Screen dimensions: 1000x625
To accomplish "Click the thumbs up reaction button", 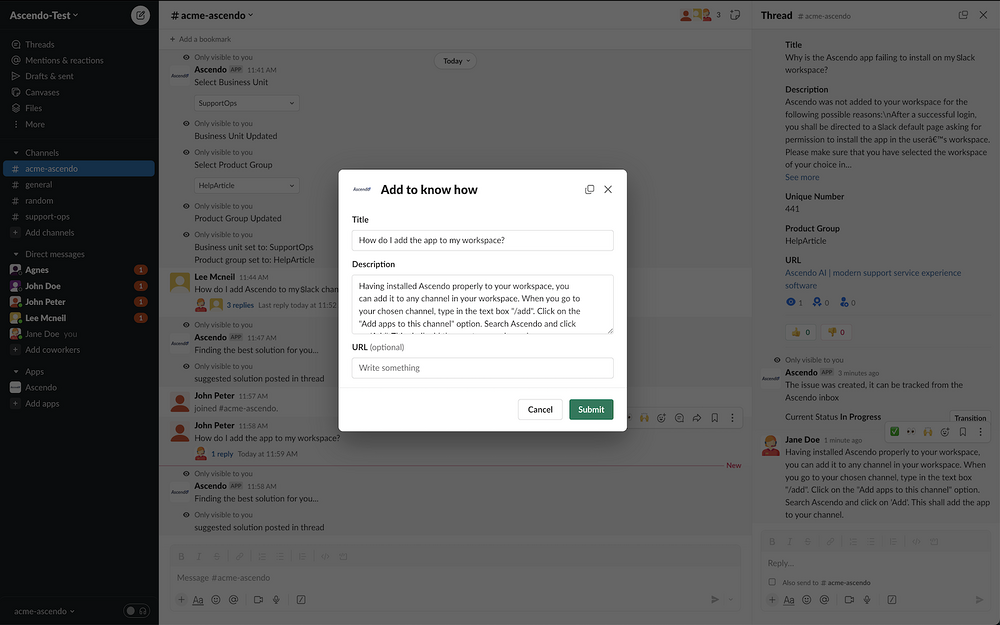I will tap(800, 332).
